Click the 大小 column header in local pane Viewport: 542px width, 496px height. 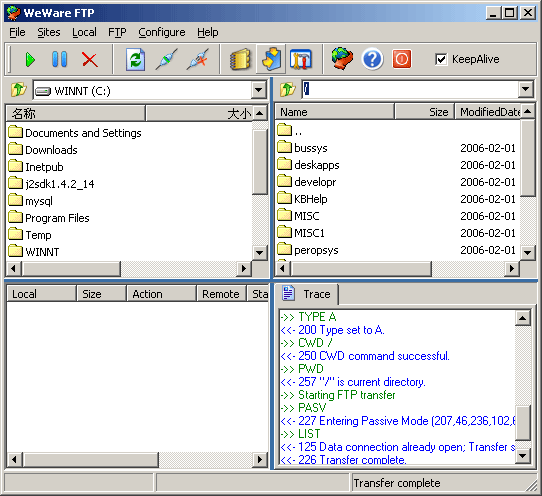click(199, 113)
